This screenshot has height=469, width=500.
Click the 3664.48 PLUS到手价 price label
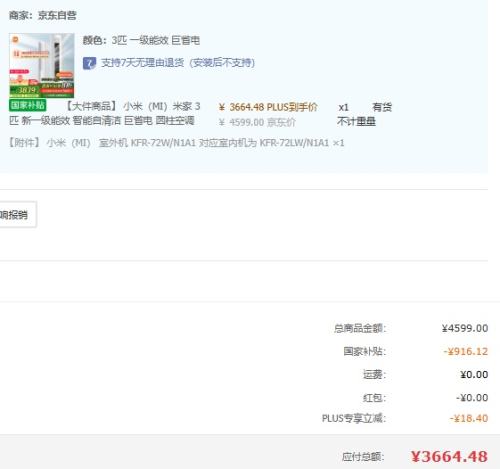click(268, 107)
